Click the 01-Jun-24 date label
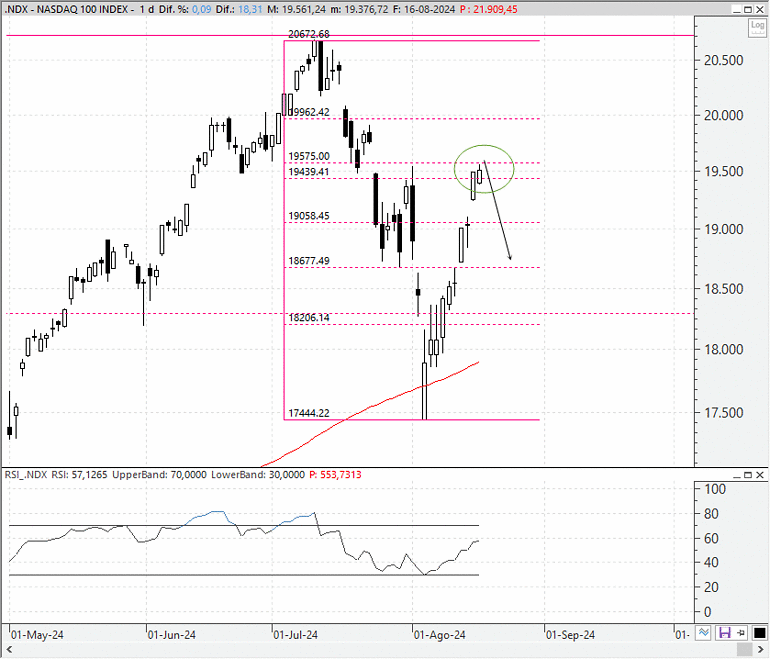770x659 pixels. coord(172,635)
